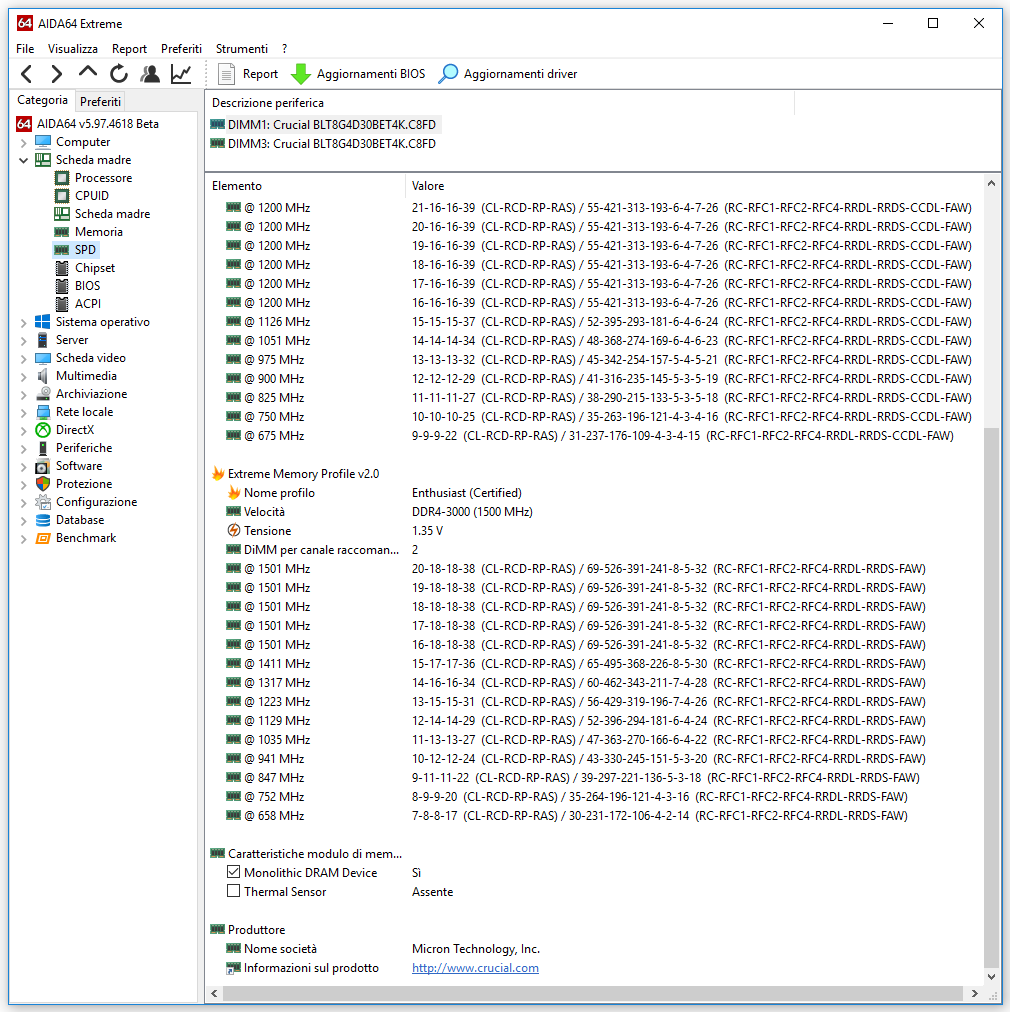Click the Configurazione gear icon

coord(43,502)
